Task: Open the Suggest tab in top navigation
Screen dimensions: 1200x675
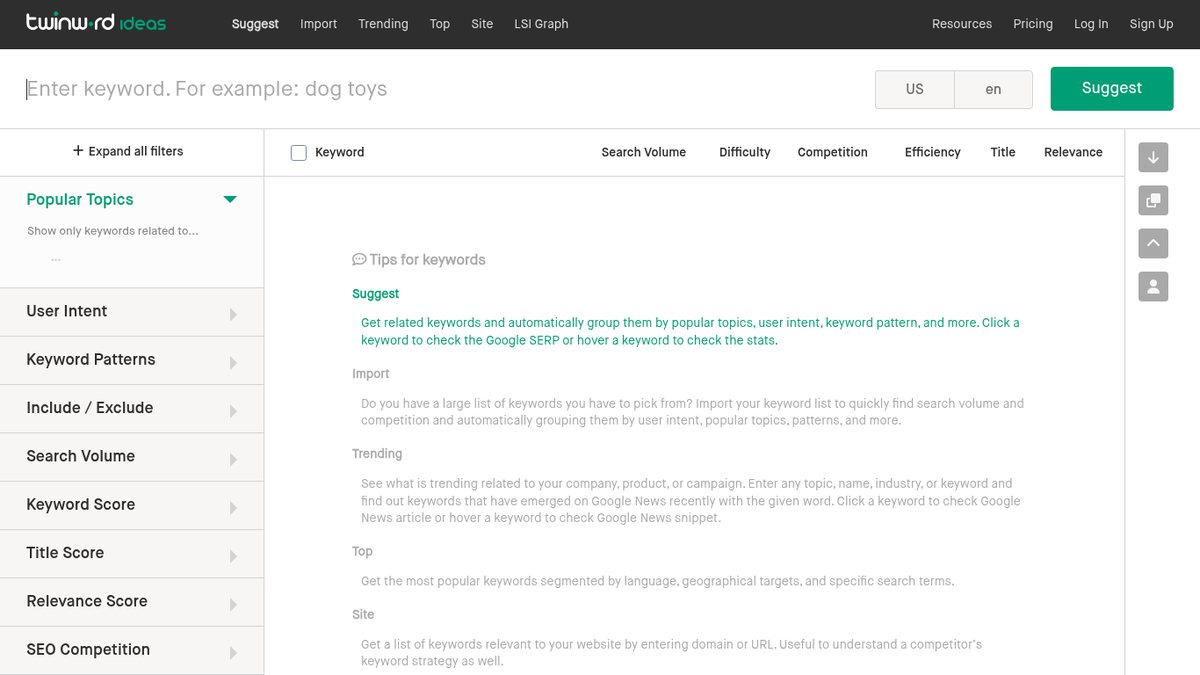Action: point(255,24)
